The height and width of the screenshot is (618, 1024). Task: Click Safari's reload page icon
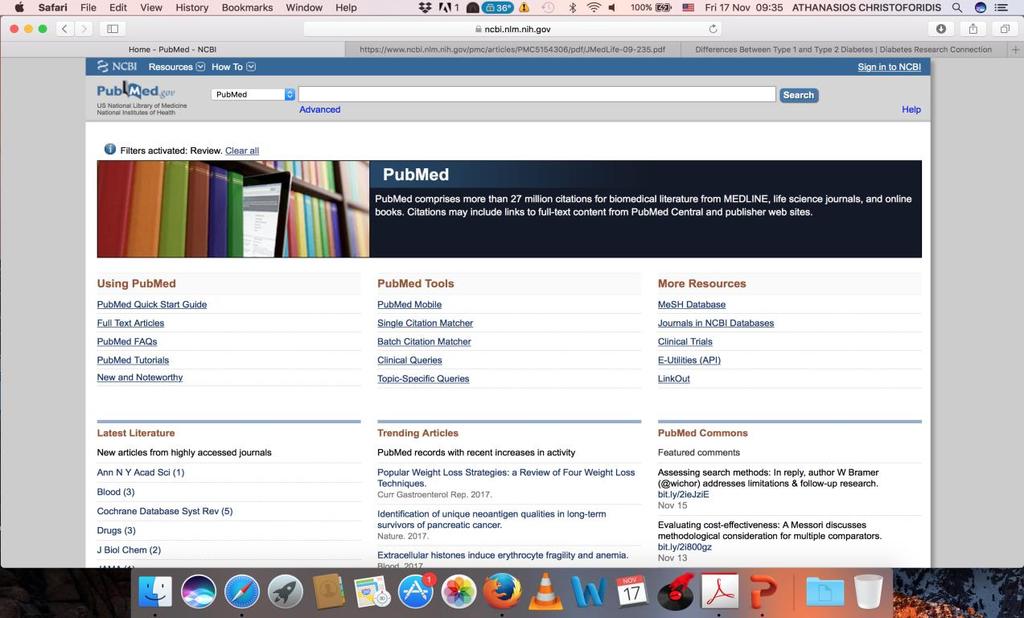(712, 29)
